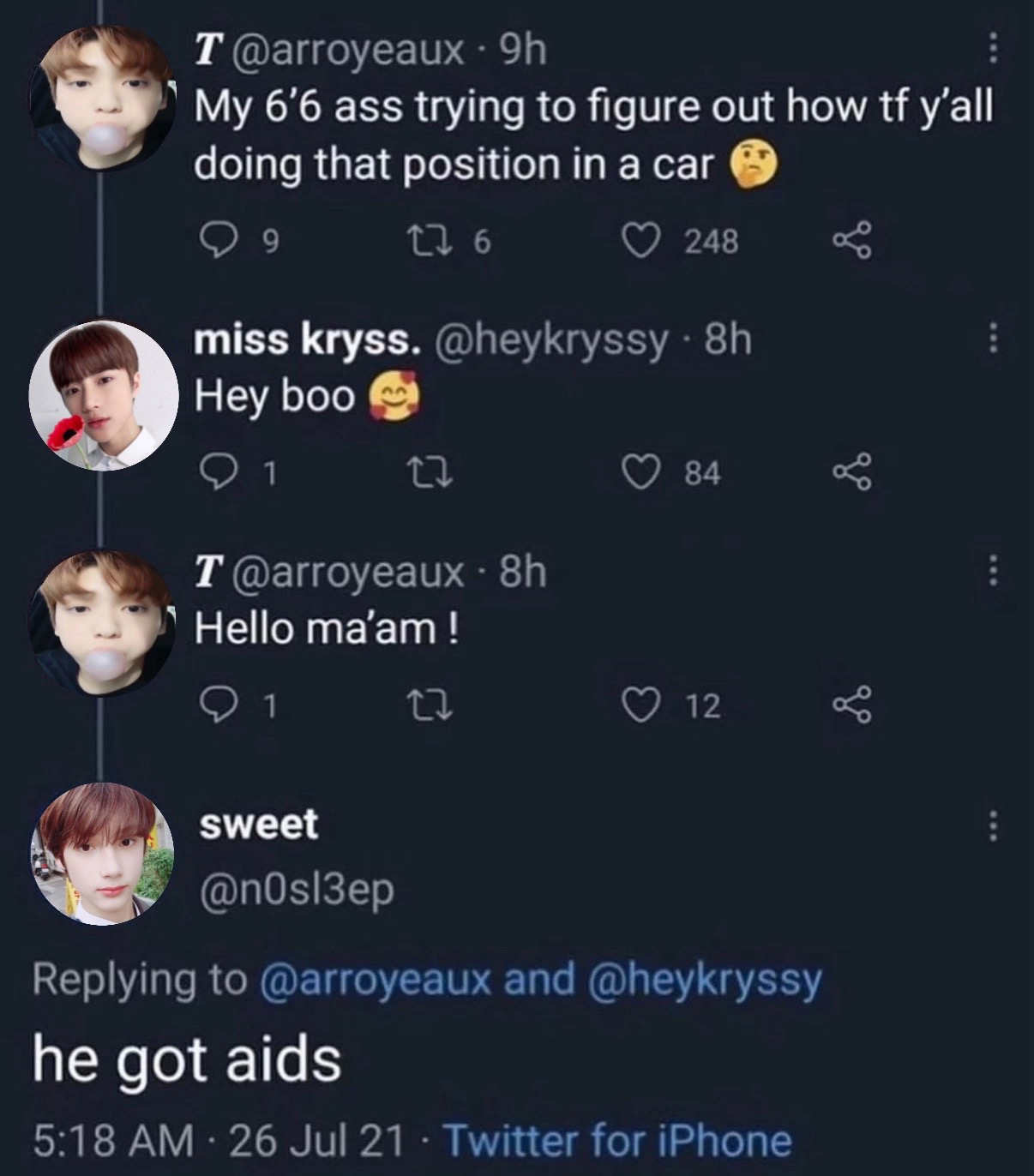Share the first tweet by arroyeaux

851,241
